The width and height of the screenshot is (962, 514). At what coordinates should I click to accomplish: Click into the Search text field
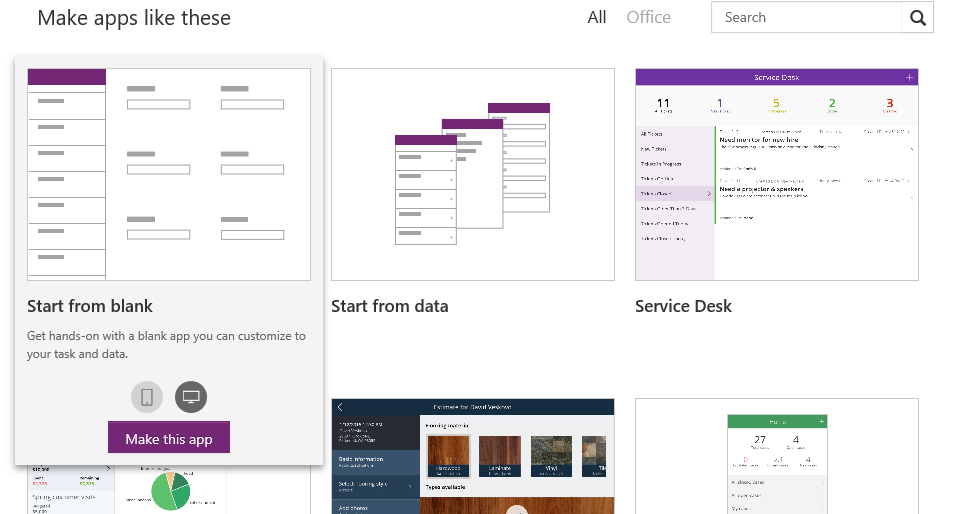806,18
